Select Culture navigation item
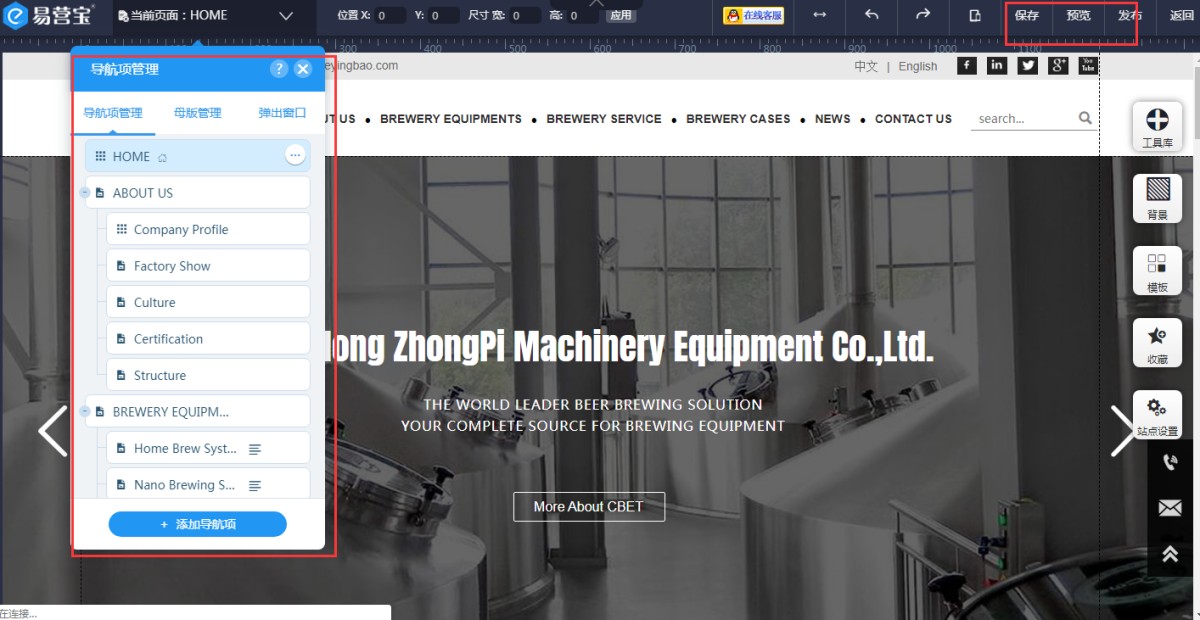1200x620 pixels. click(208, 302)
